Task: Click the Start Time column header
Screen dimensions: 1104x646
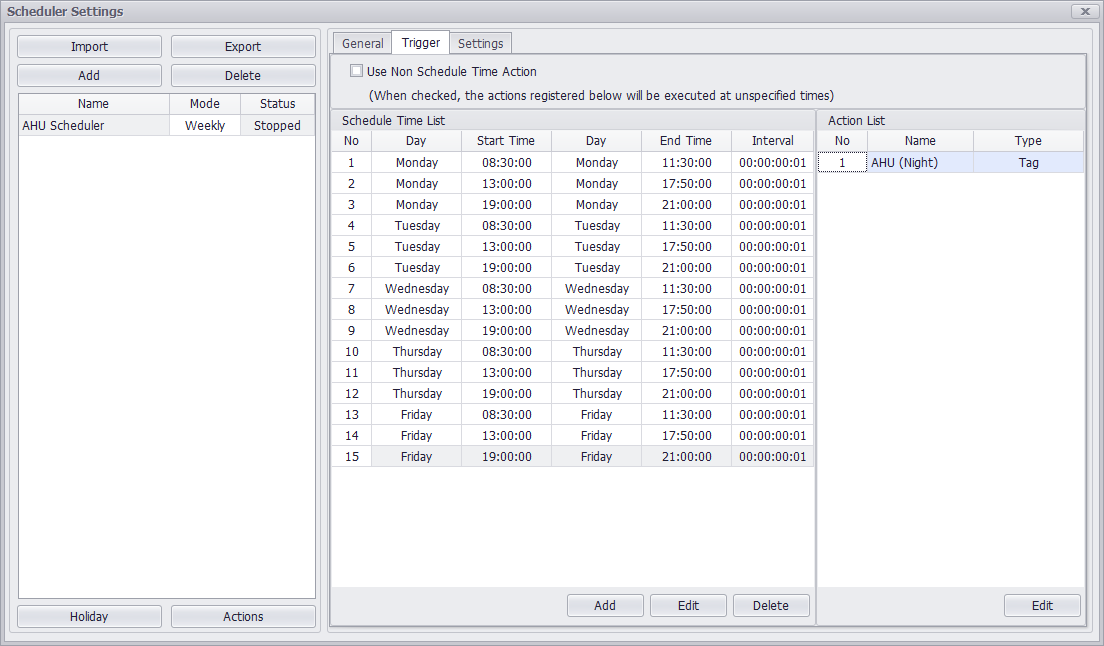Action: click(x=505, y=141)
